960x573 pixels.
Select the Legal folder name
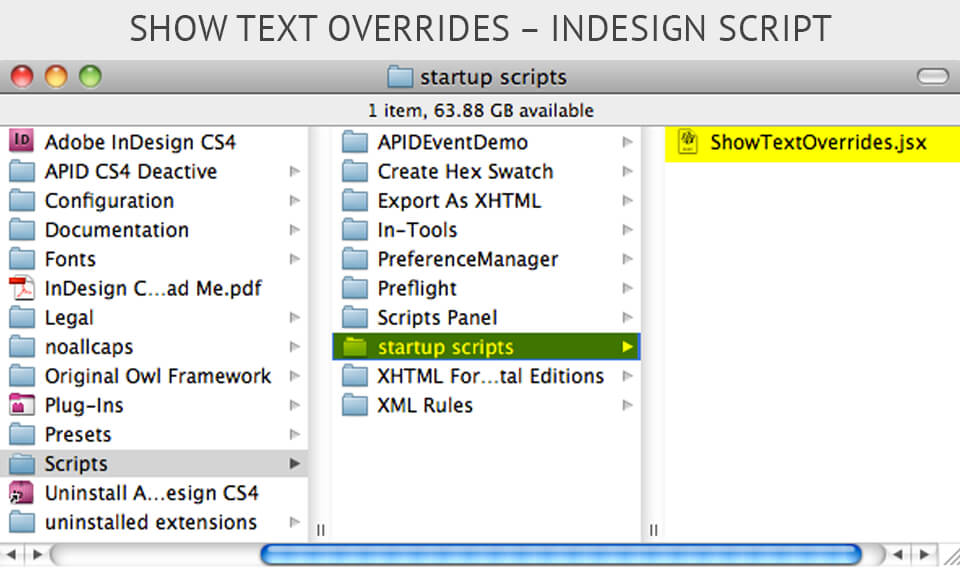tap(69, 318)
